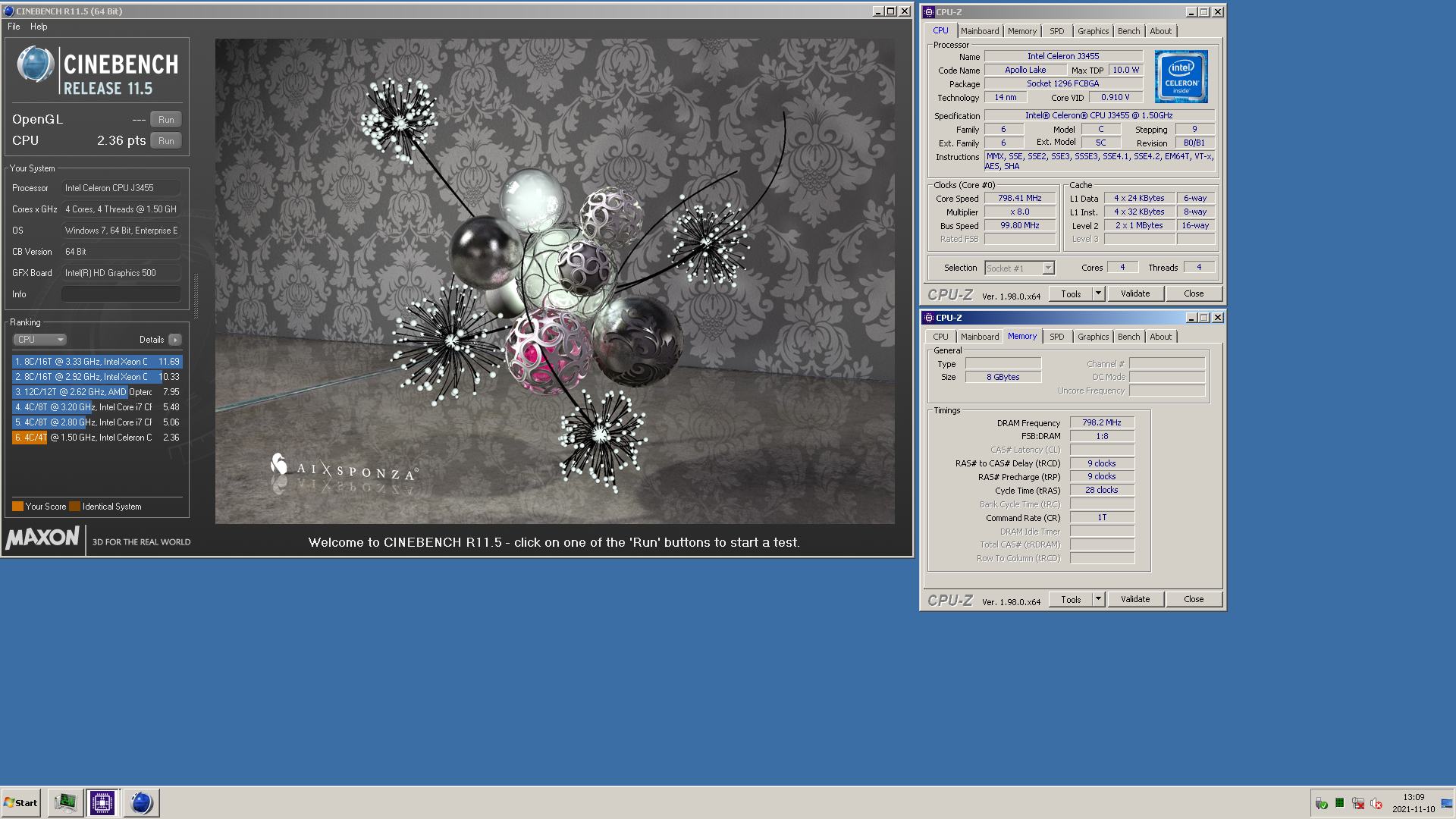Open the File menu in Cinebench

pos(14,27)
